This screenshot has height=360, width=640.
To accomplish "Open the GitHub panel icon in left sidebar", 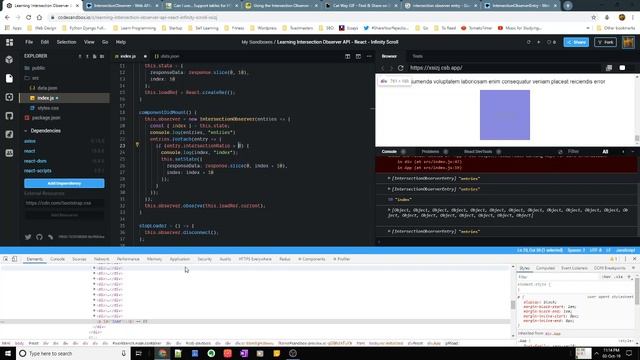I will (9, 116).
